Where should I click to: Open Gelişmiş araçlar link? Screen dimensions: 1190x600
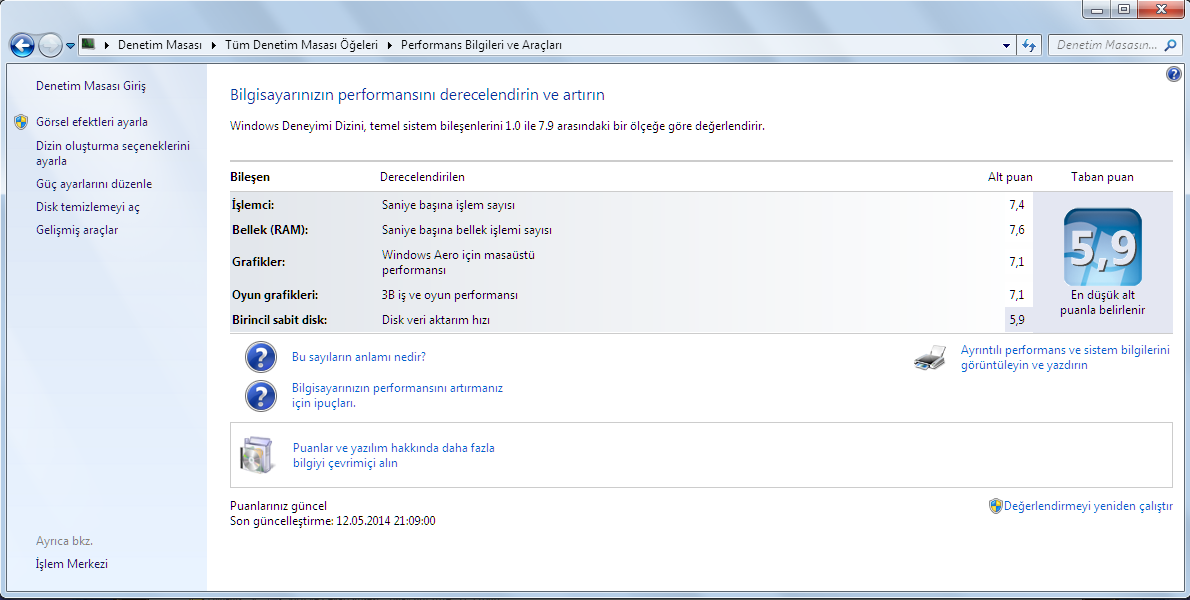tap(77, 230)
